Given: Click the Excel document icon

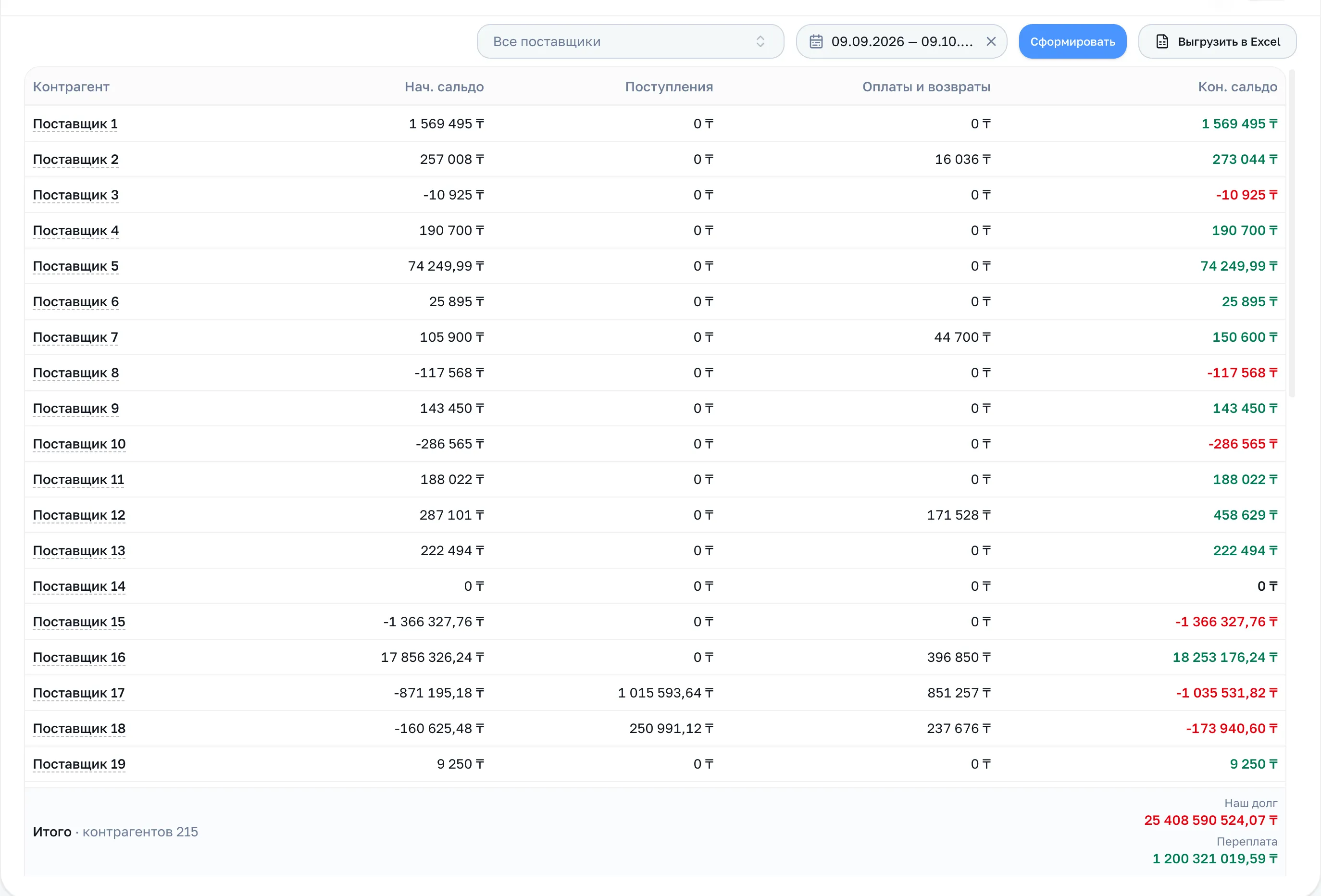Looking at the screenshot, I should tap(1162, 41).
